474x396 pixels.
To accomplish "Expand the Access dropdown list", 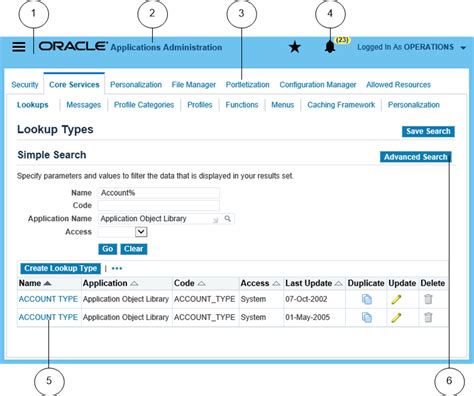I will [141, 232].
